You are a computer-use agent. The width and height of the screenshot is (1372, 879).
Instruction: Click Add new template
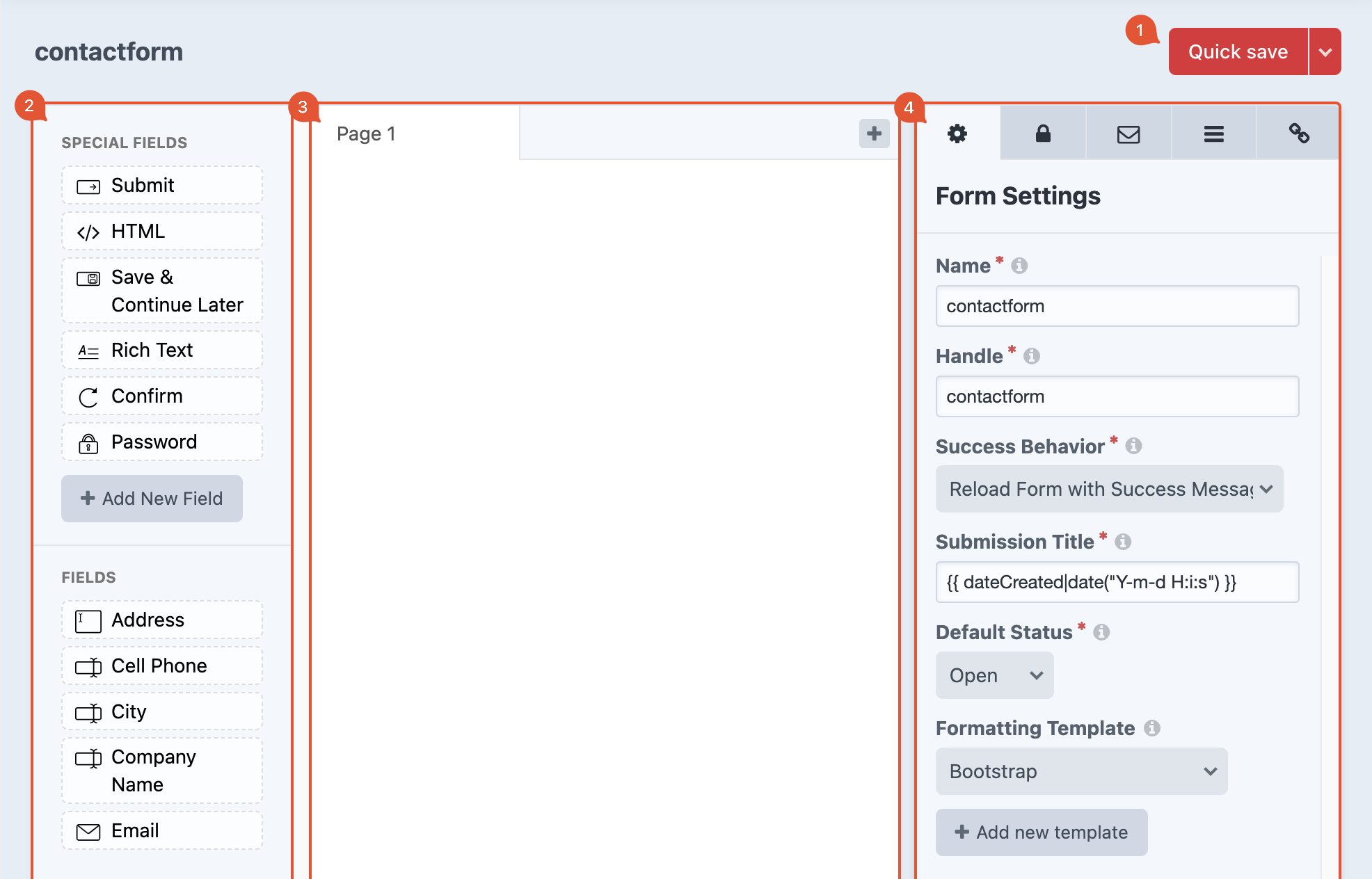(1042, 832)
